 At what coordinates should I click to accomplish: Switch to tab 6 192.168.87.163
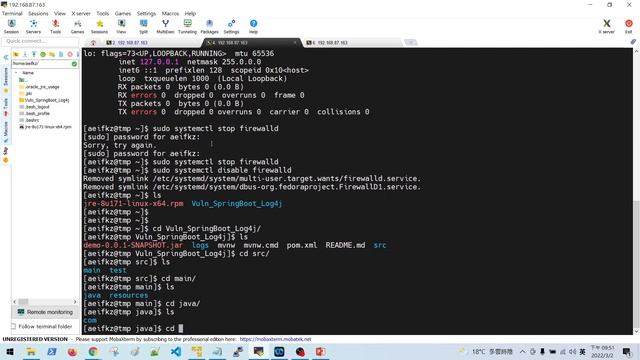click(352, 42)
